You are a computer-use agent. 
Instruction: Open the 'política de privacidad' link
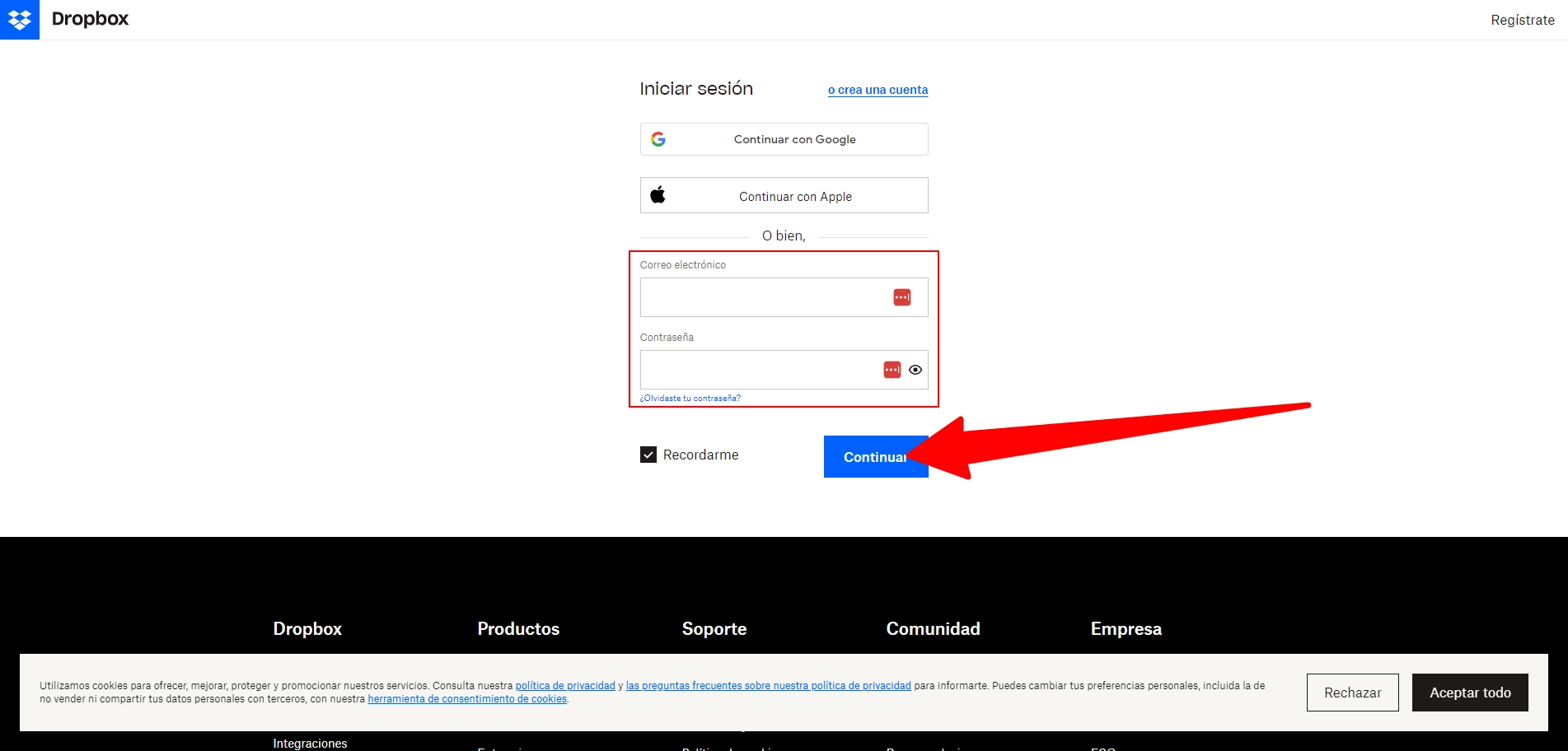[x=565, y=685]
